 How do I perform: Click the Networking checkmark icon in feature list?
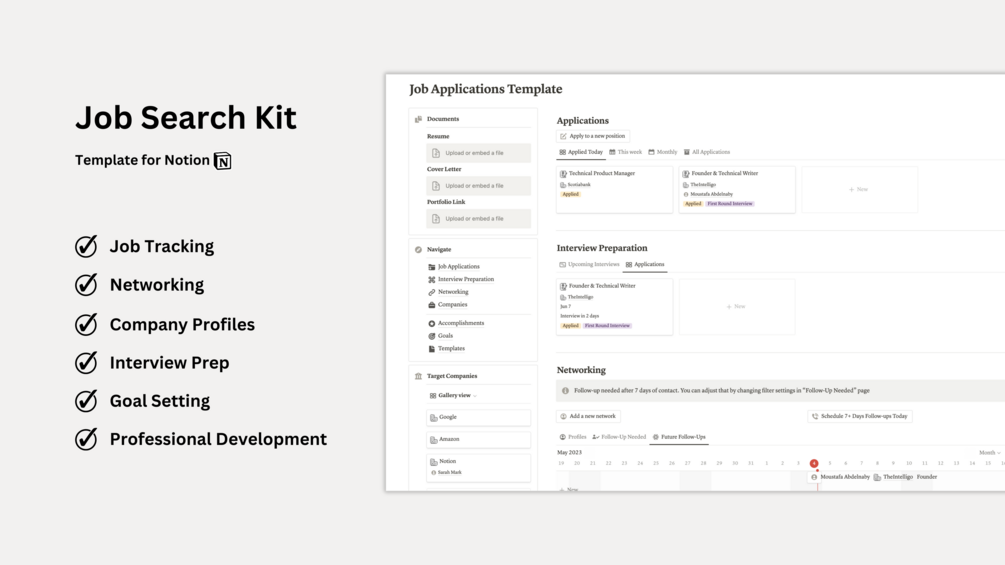click(86, 284)
